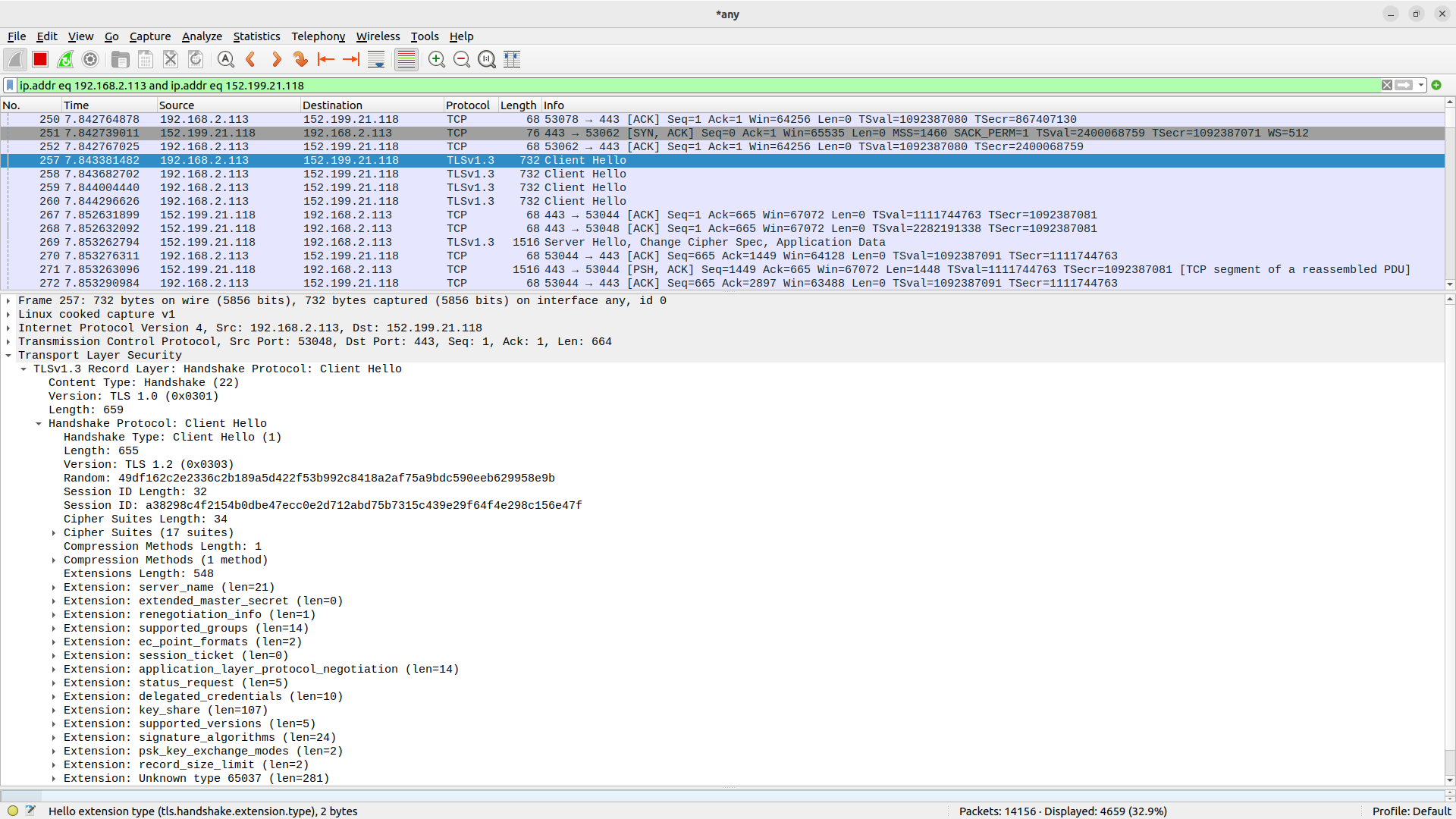The image size is (1456, 819).
Task: Click the Packets displayed count status
Action: [x=1062, y=811]
